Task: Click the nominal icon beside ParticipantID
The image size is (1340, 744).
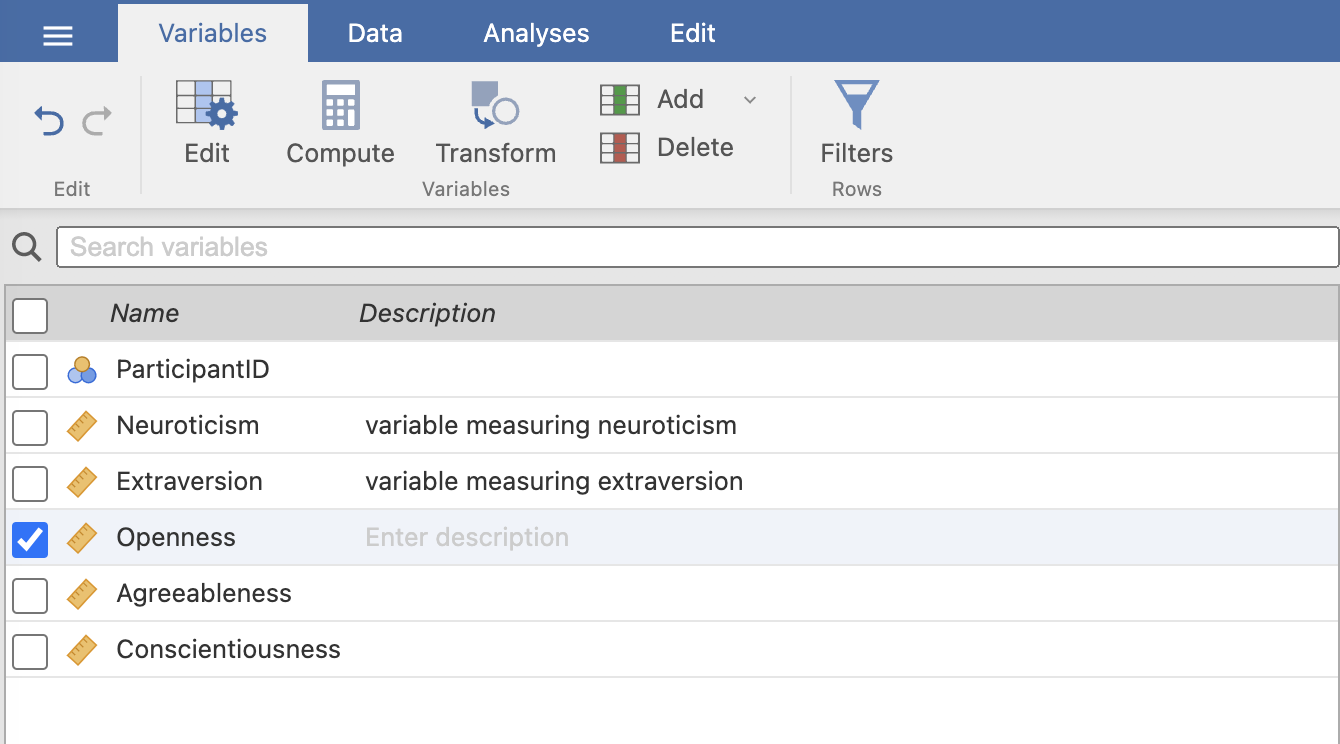Action: coord(82,370)
